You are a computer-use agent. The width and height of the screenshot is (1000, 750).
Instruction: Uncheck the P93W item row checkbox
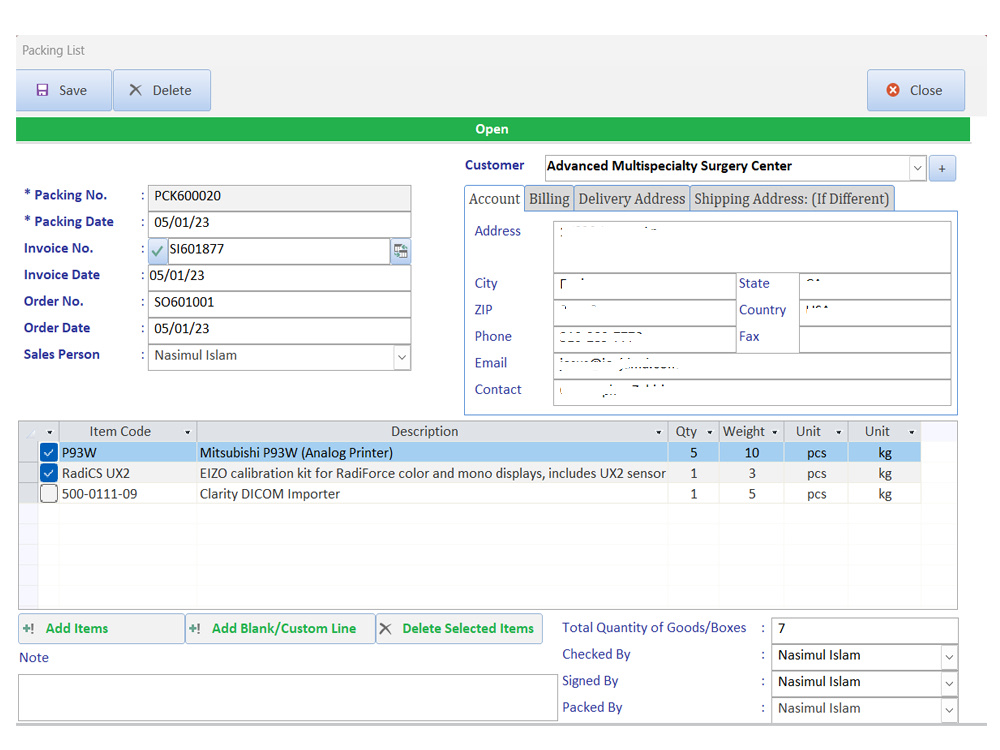[x=48, y=453]
